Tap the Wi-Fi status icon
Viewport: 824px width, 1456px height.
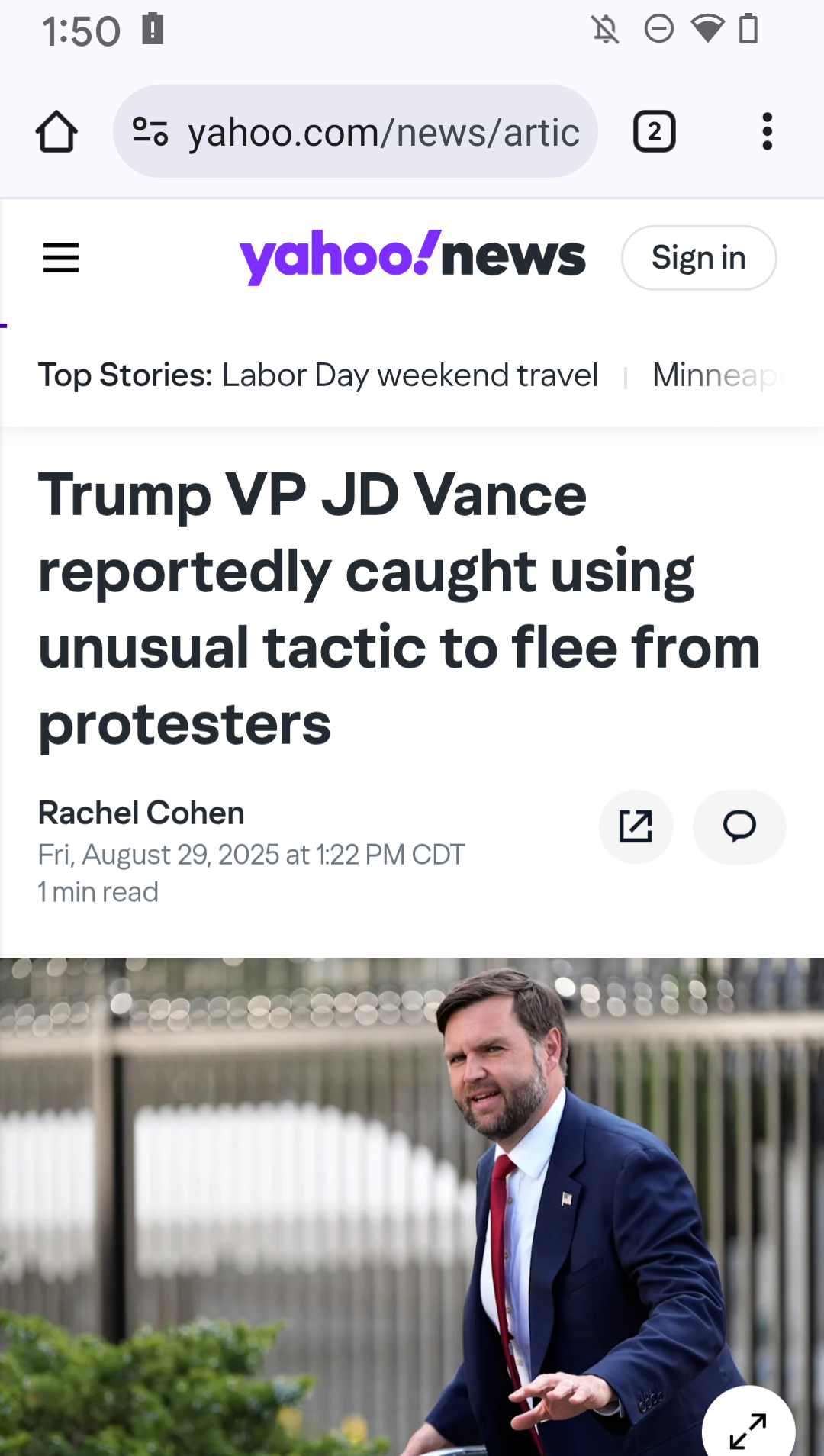(707, 30)
